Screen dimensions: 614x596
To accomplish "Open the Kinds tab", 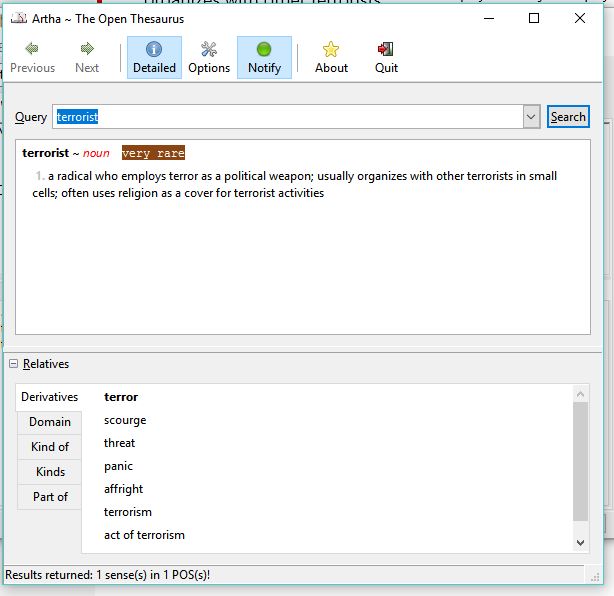I will pyautogui.click(x=49, y=472).
